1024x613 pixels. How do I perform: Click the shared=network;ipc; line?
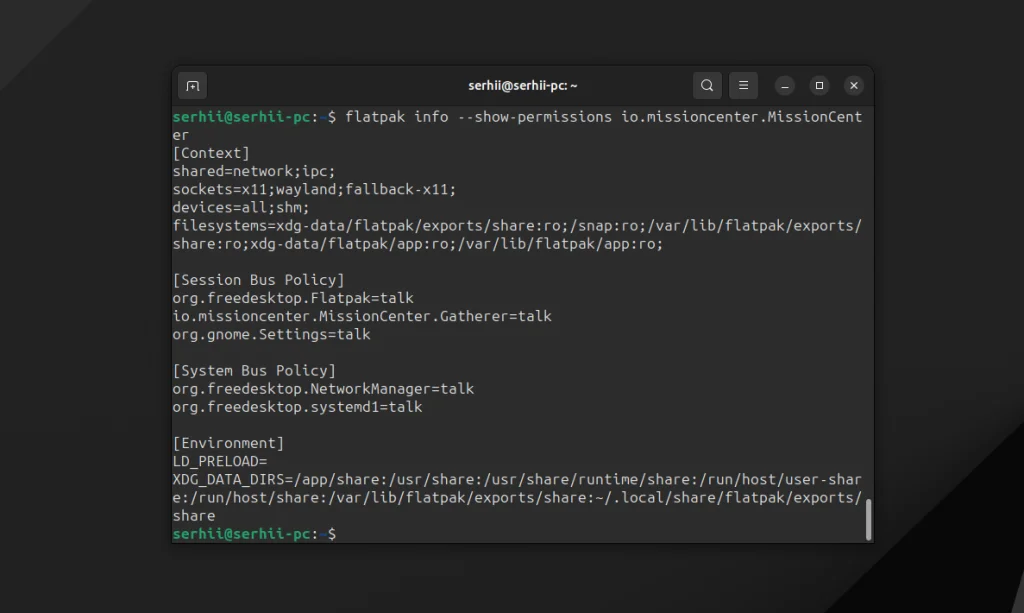[x=254, y=171]
